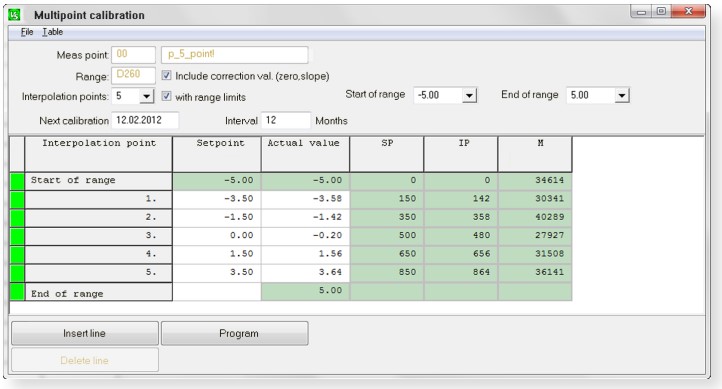722x389 pixels.
Task: Select the End of range row label
Action: [x=99, y=292]
